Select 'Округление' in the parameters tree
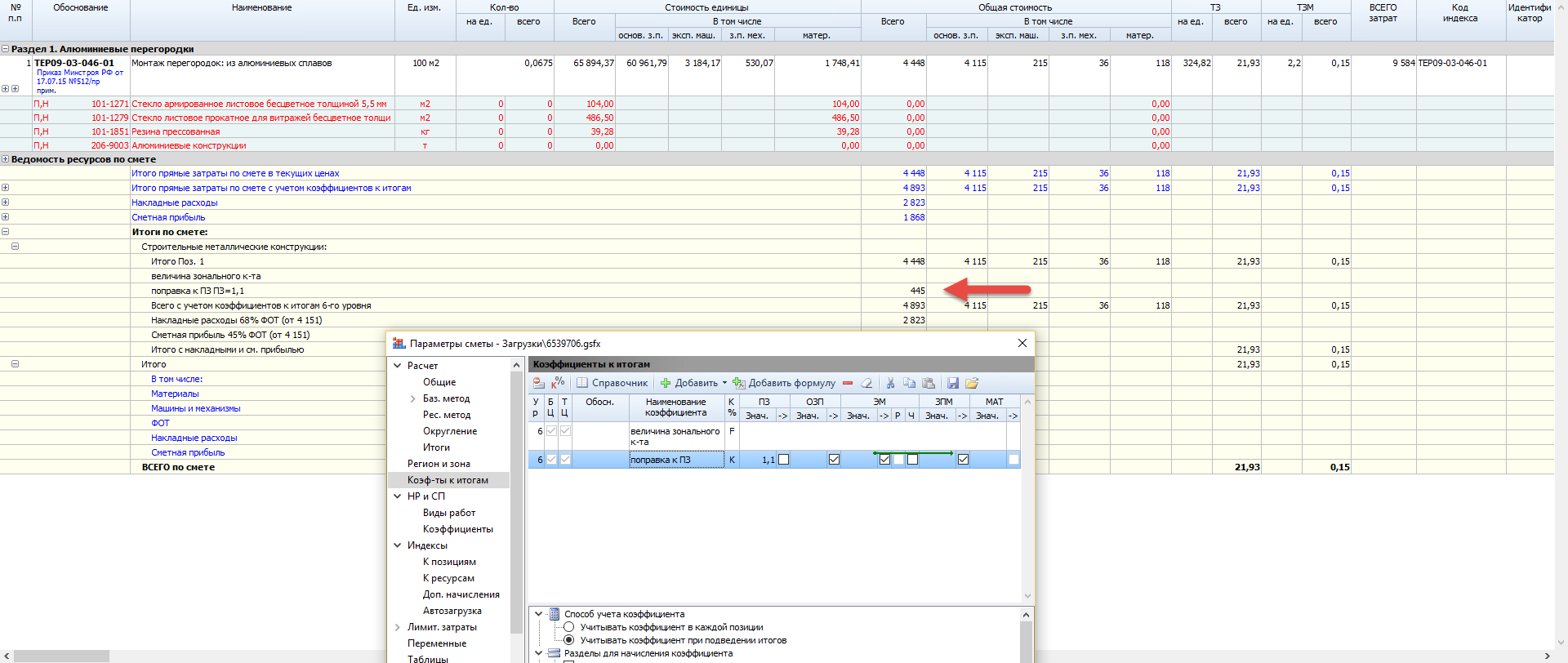Image resolution: width=1568 pixels, height=663 pixels. (449, 431)
